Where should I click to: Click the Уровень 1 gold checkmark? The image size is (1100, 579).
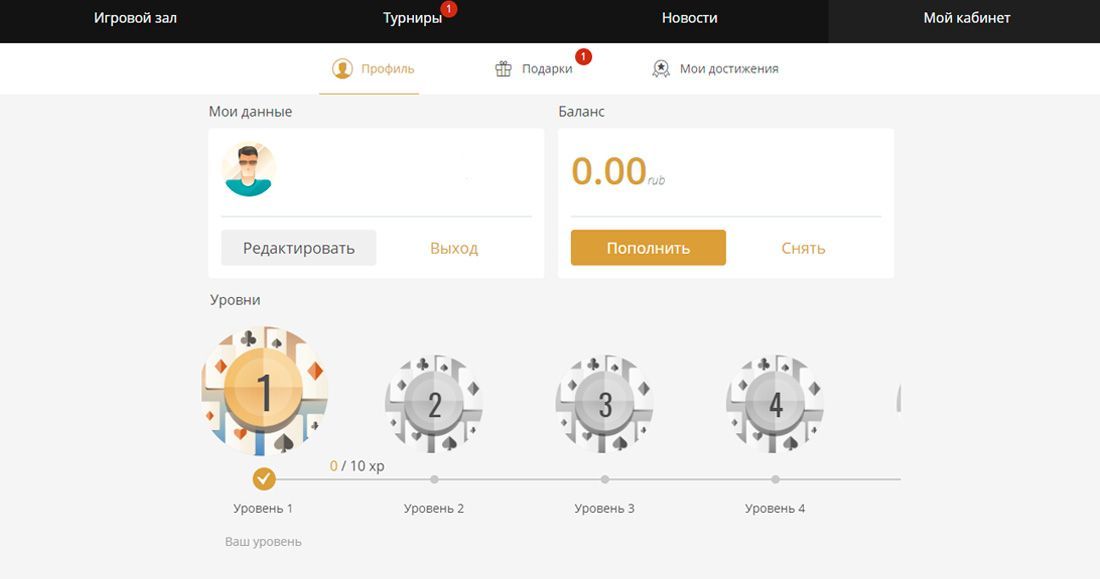[x=264, y=479]
